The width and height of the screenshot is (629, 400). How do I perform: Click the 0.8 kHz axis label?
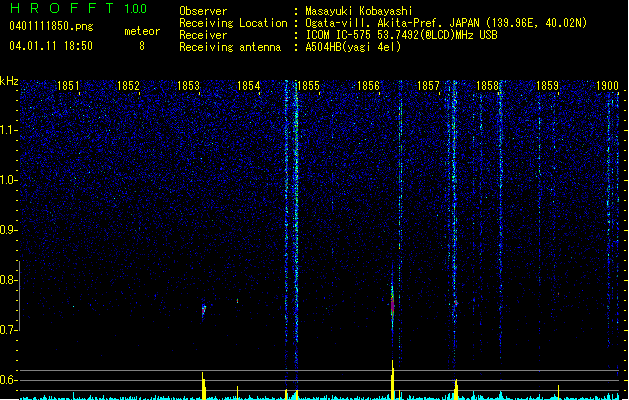[x=8, y=280]
